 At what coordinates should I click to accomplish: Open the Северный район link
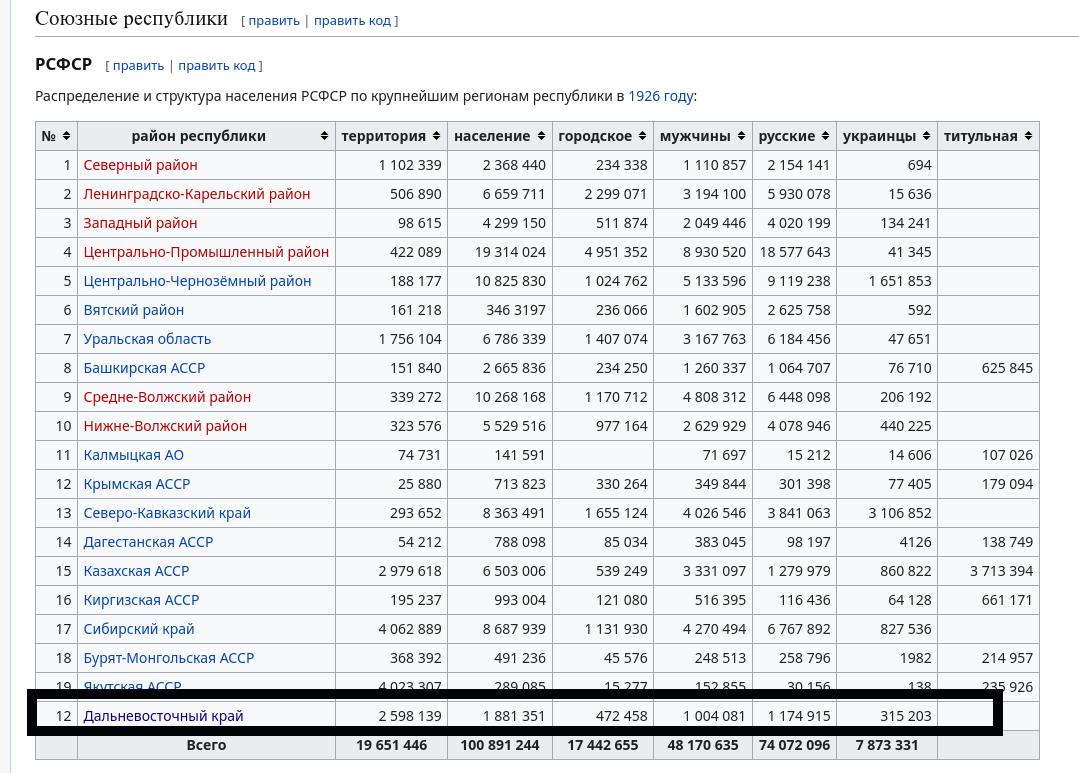point(140,165)
